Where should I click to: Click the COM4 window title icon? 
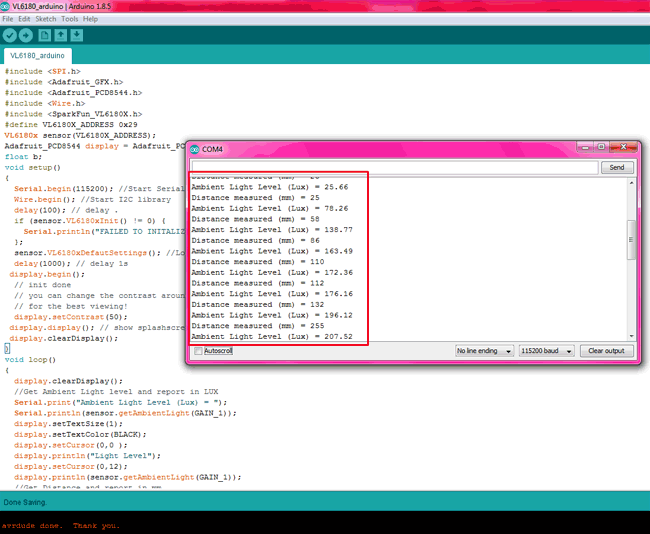point(195,149)
